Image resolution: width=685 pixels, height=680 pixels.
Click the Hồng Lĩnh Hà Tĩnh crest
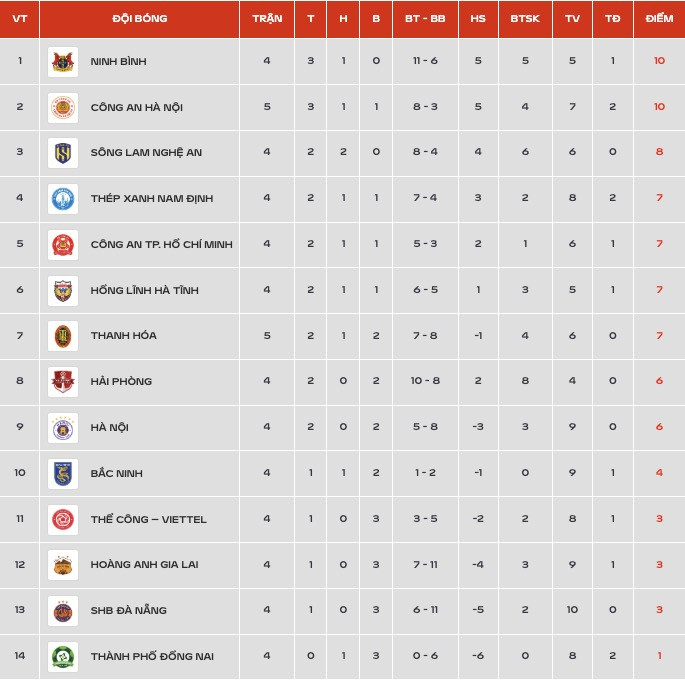click(63, 290)
